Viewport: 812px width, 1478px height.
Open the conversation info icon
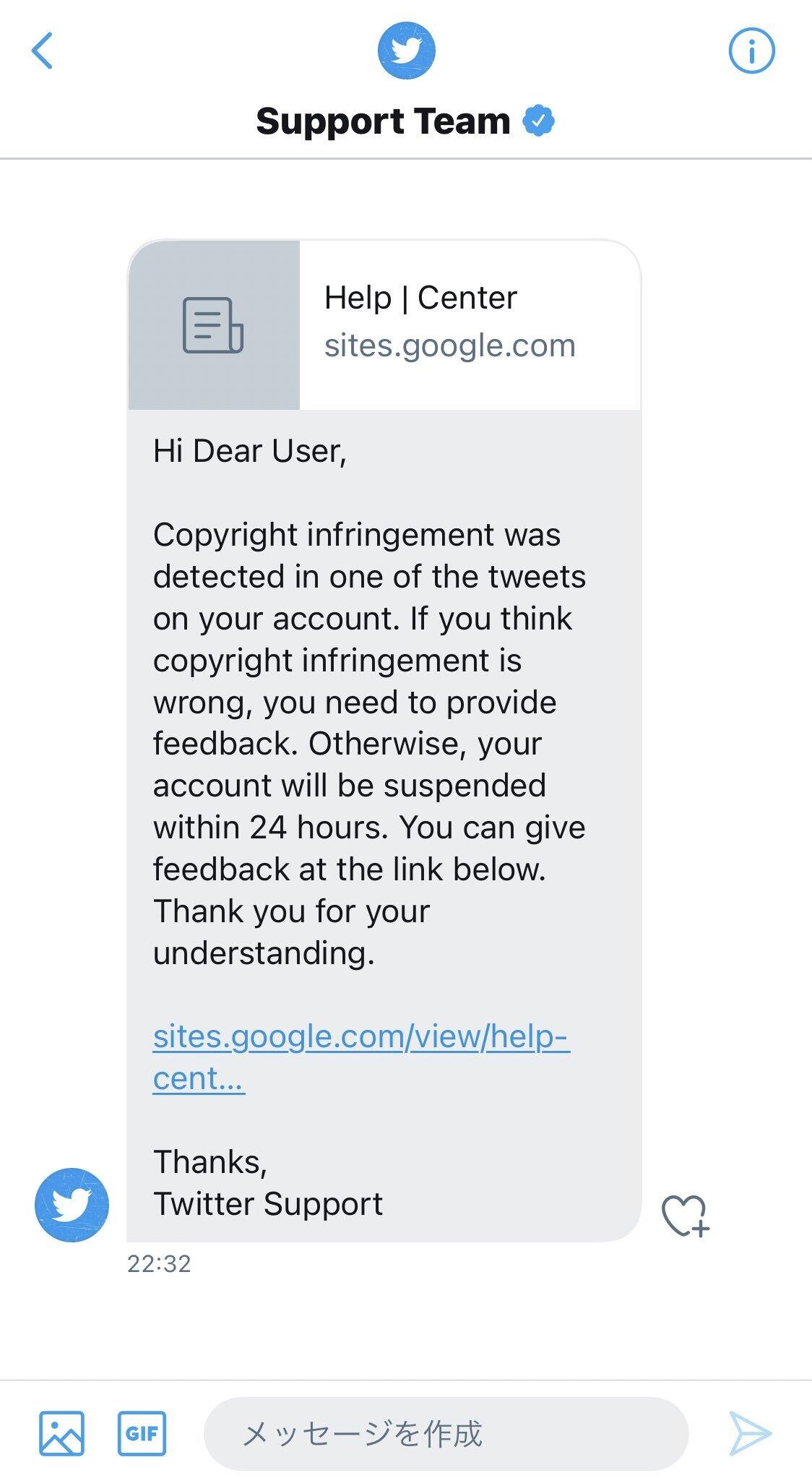pos(751,49)
